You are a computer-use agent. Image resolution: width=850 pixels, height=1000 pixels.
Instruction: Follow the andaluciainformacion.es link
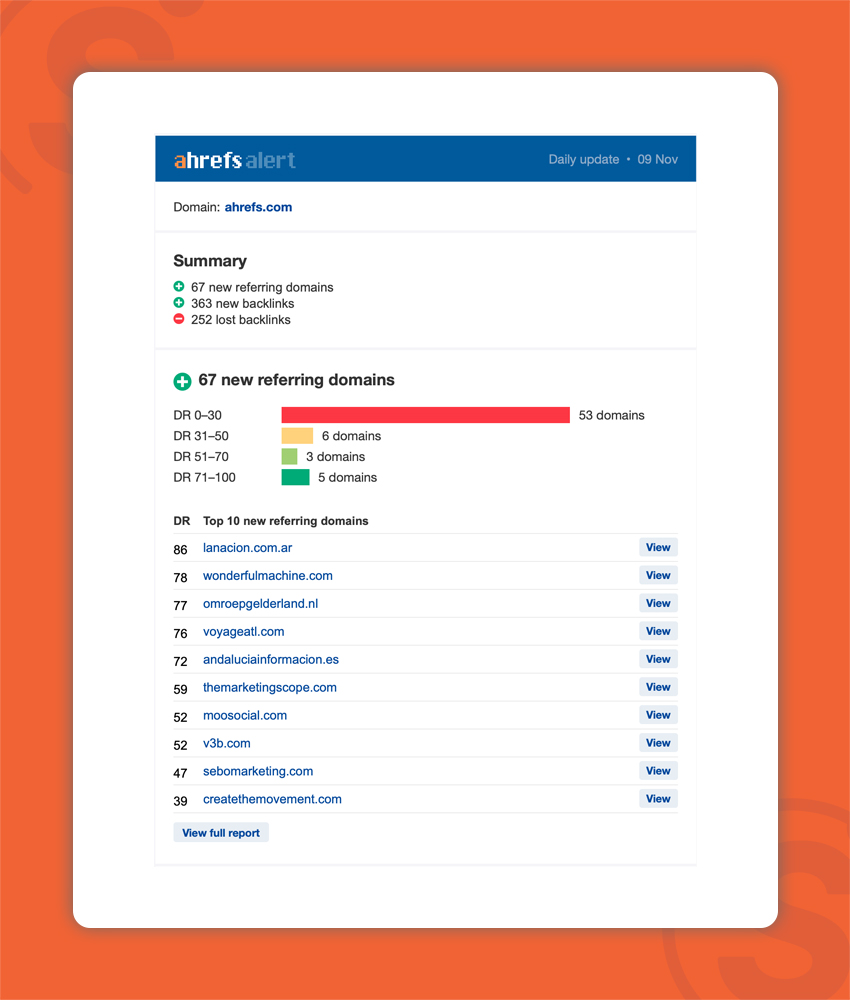point(271,659)
